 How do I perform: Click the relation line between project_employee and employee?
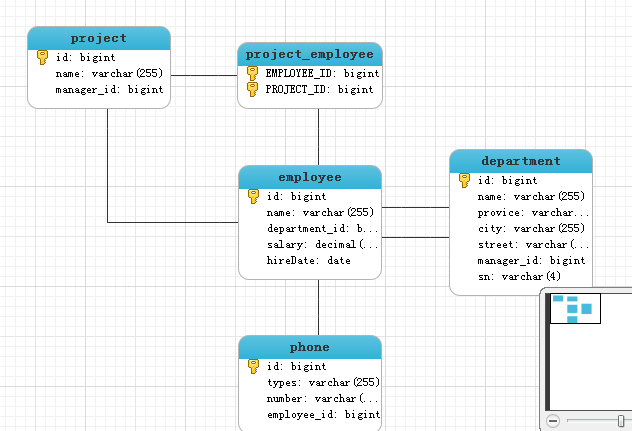[x=318, y=137]
